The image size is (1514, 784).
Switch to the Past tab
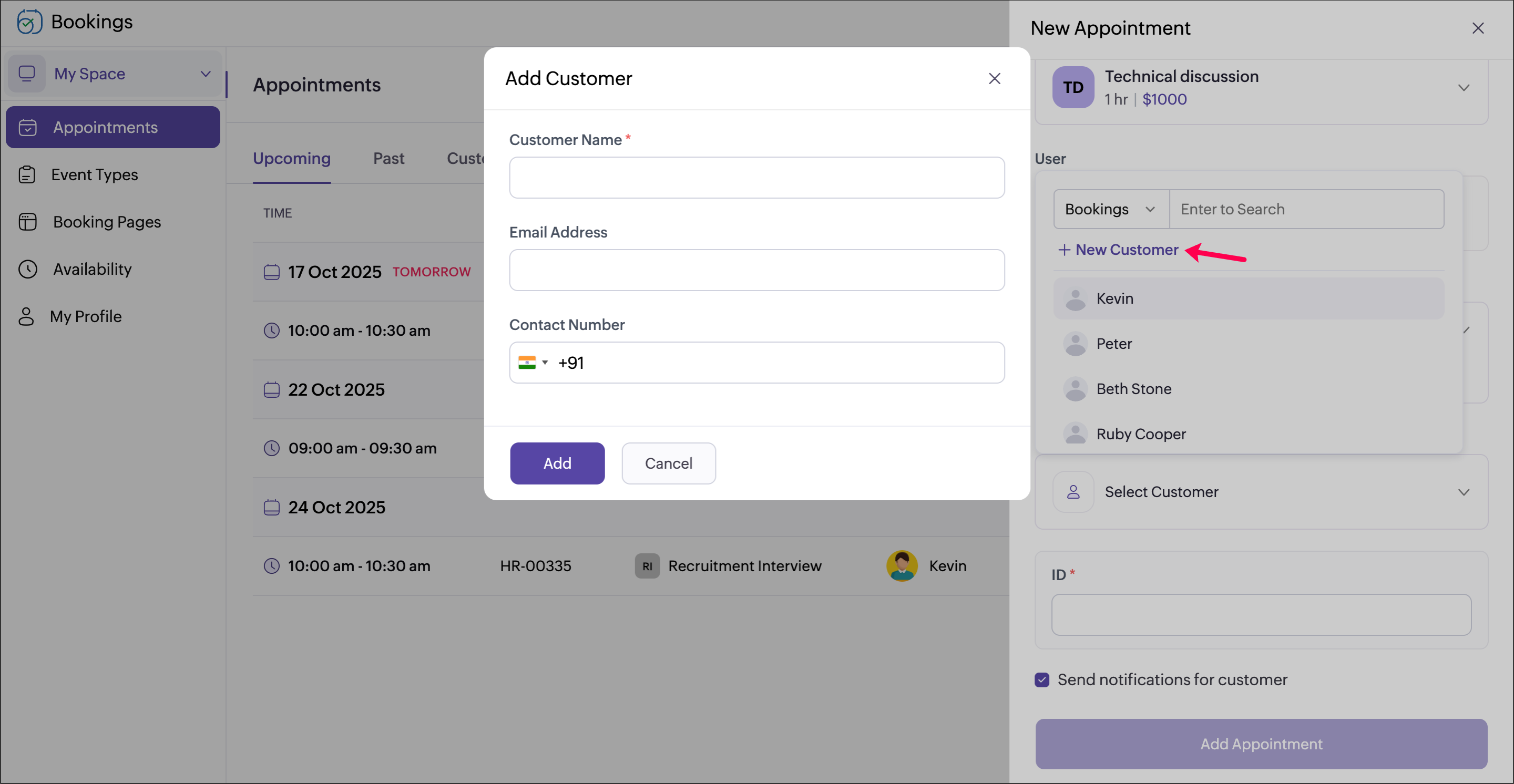(388, 159)
